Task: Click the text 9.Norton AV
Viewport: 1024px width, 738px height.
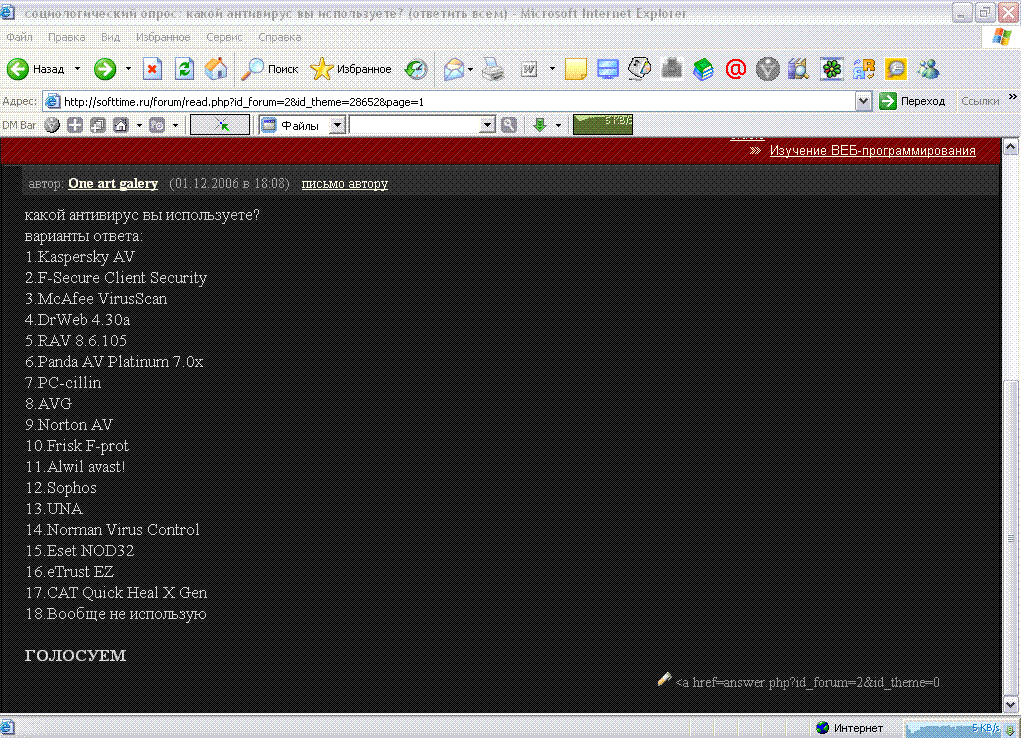Action: pos(69,425)
